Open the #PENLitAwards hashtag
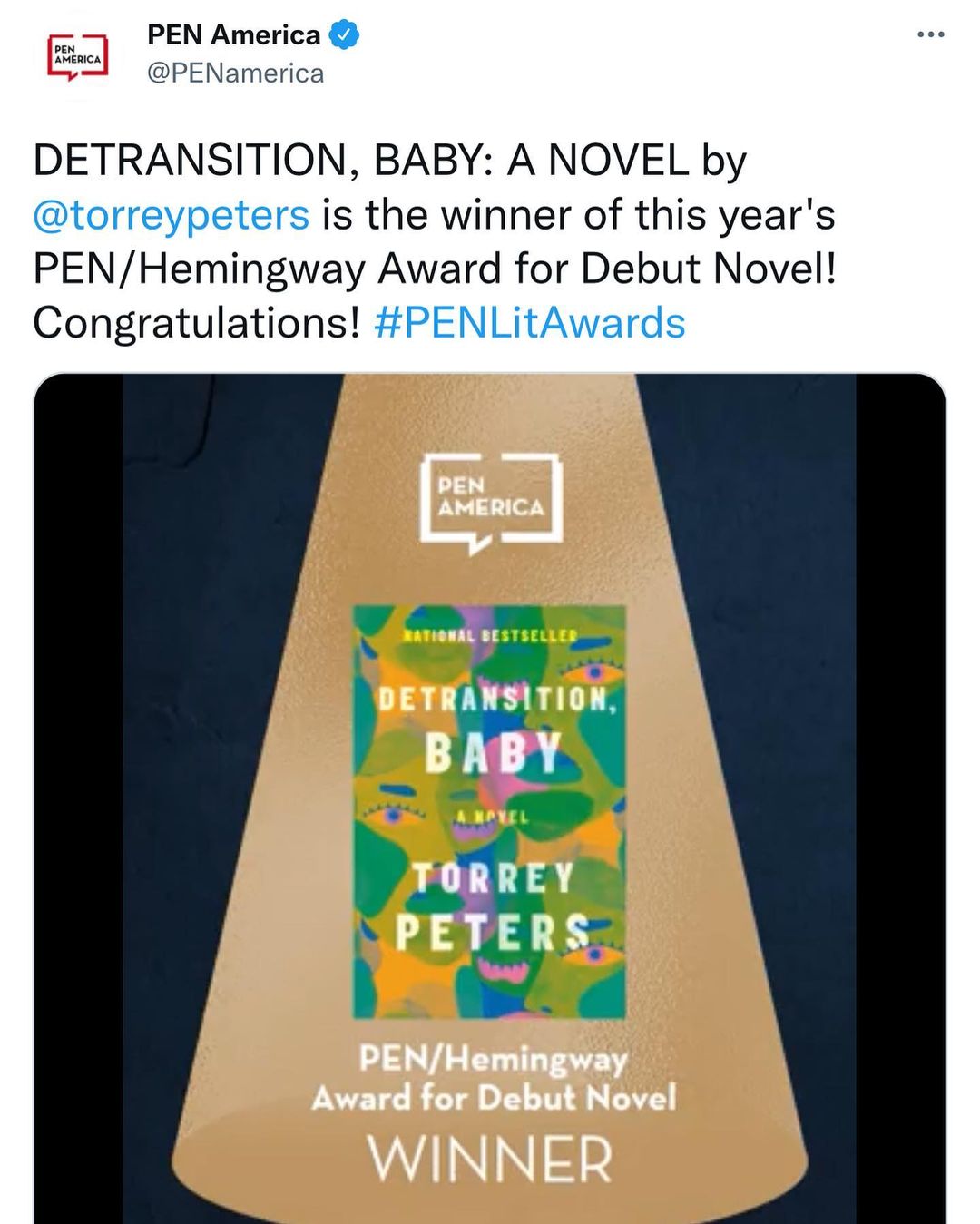 pos(529,323)
